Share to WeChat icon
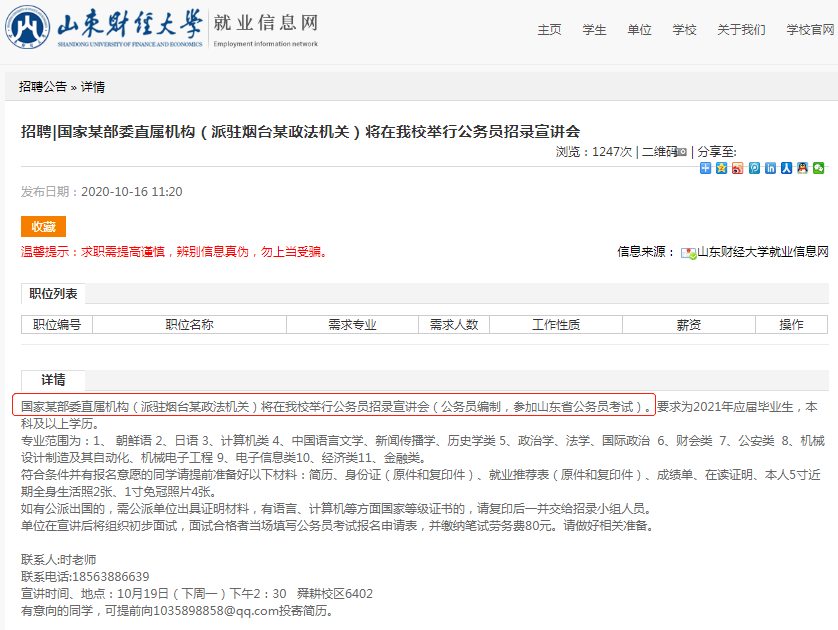Screen dimensions: 838x630 coord(819,168)
